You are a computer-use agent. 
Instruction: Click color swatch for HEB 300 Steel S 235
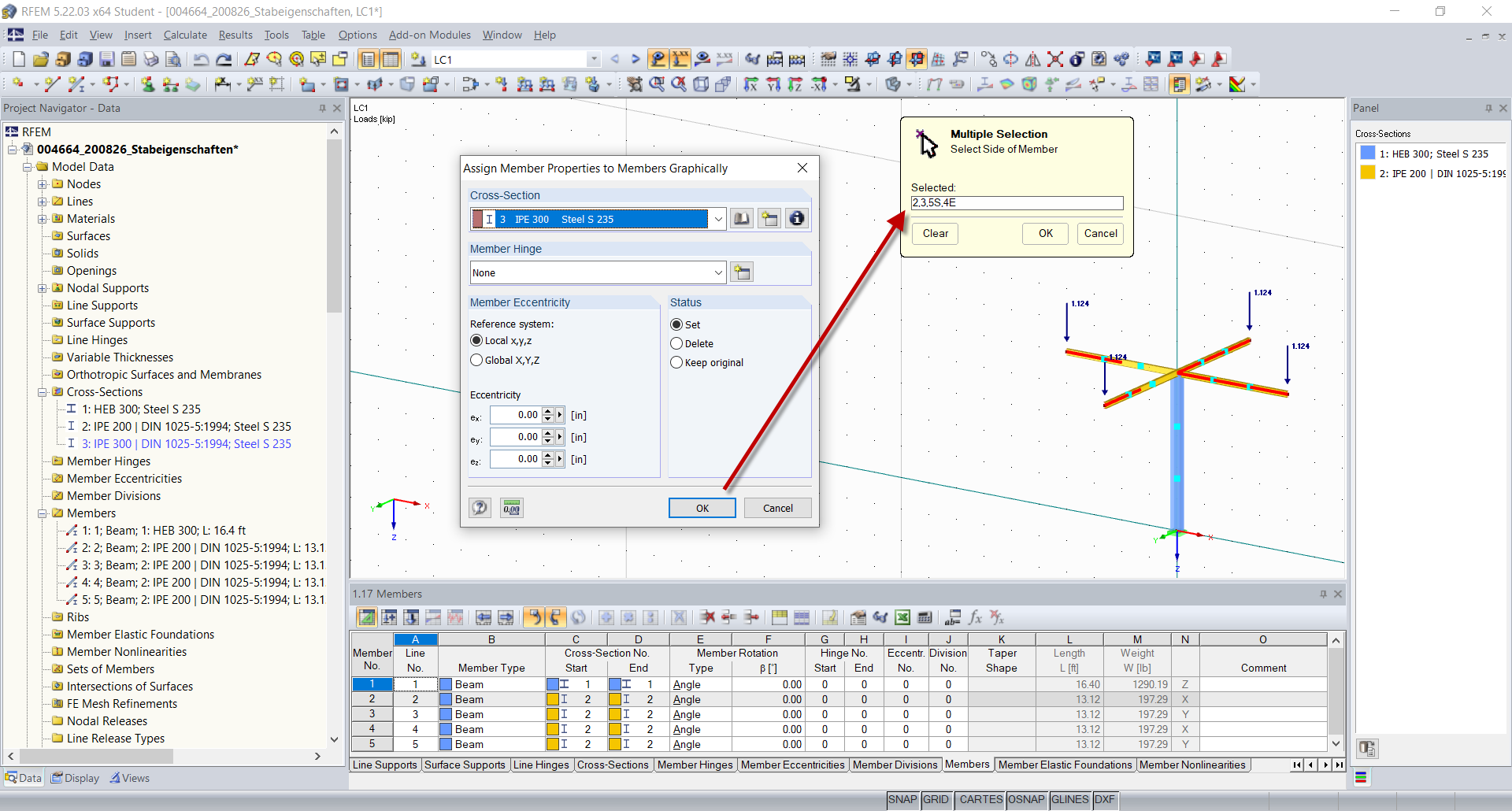pyautogui.click(x=1366, y=153)
